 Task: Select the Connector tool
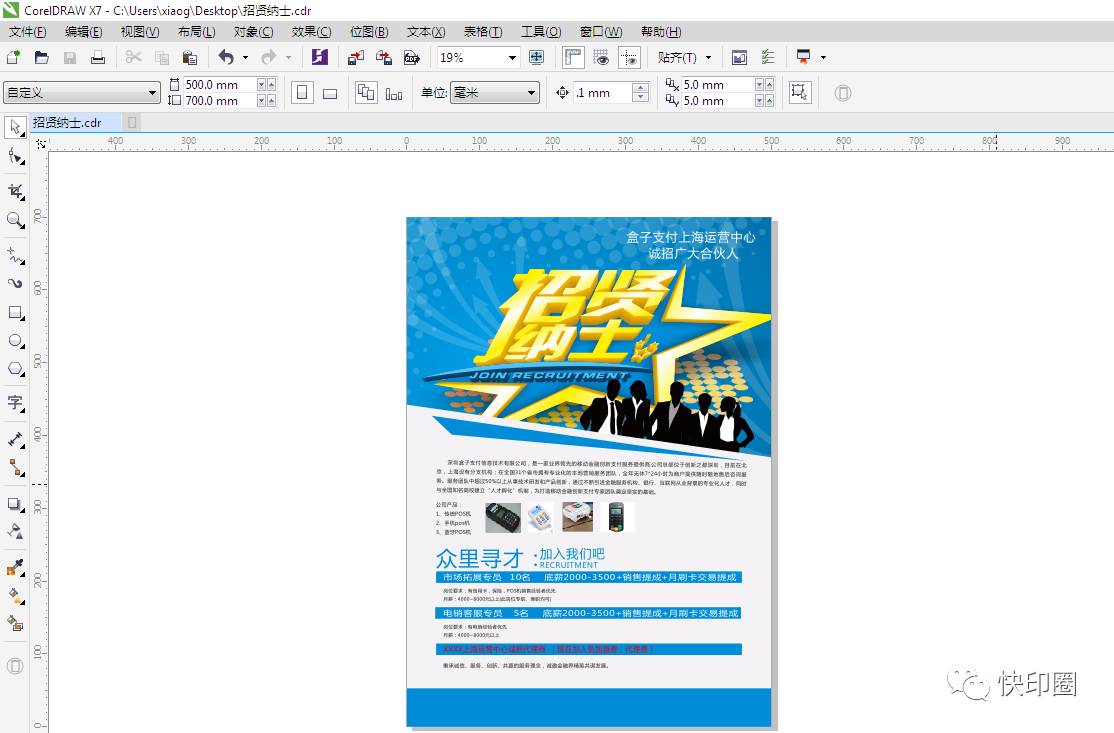pos(15,467)
